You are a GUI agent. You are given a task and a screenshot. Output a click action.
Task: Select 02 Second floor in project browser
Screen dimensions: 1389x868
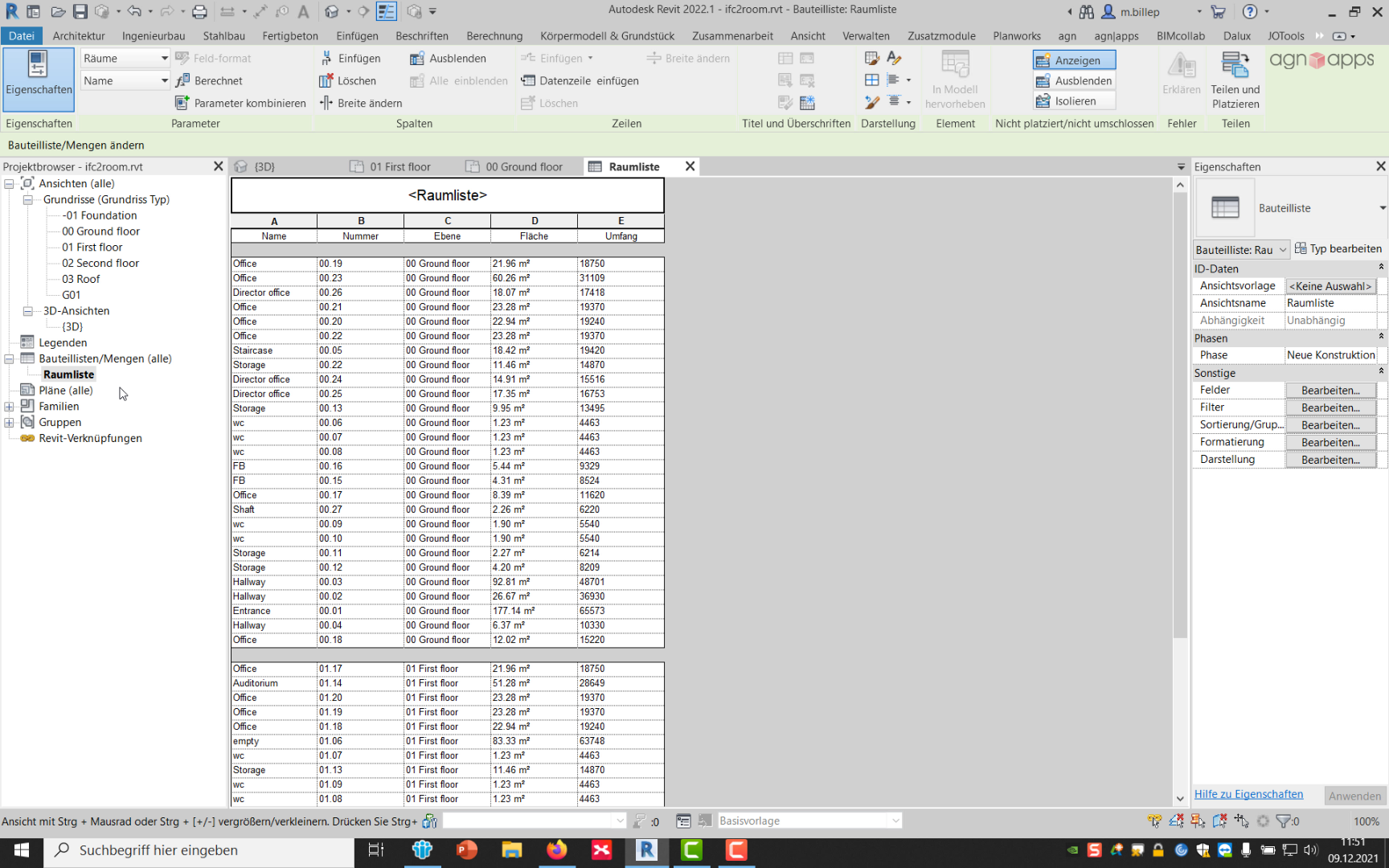point(100,263)
